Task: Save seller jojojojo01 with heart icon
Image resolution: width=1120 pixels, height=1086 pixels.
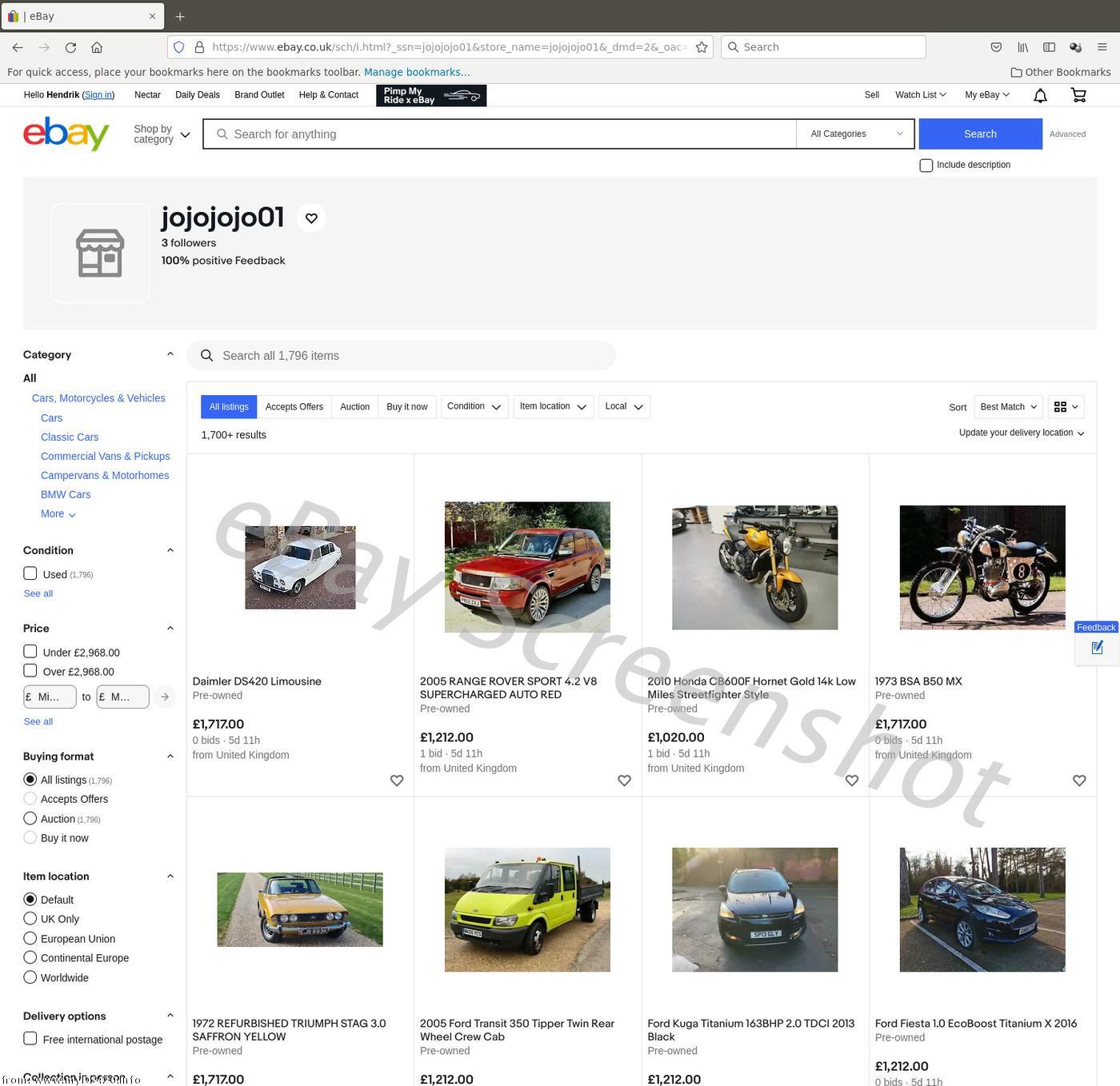Action: pos(311,218)
